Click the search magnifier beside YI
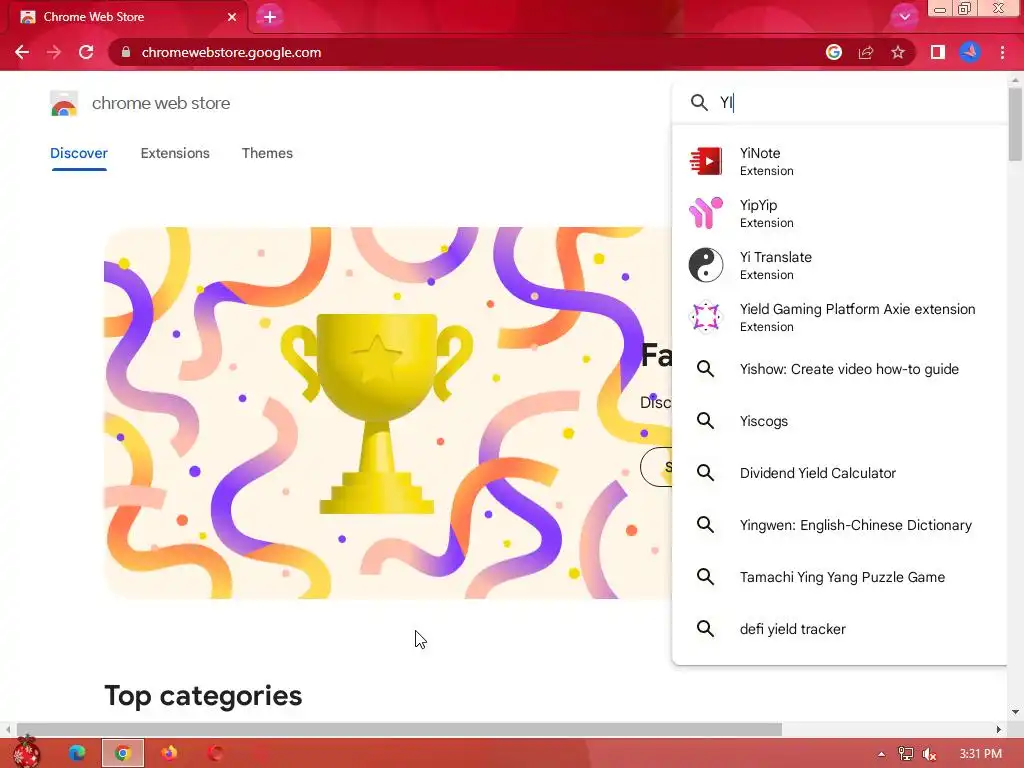The width and height of the screenshot is (1024, 768). [x=699, y=103]
